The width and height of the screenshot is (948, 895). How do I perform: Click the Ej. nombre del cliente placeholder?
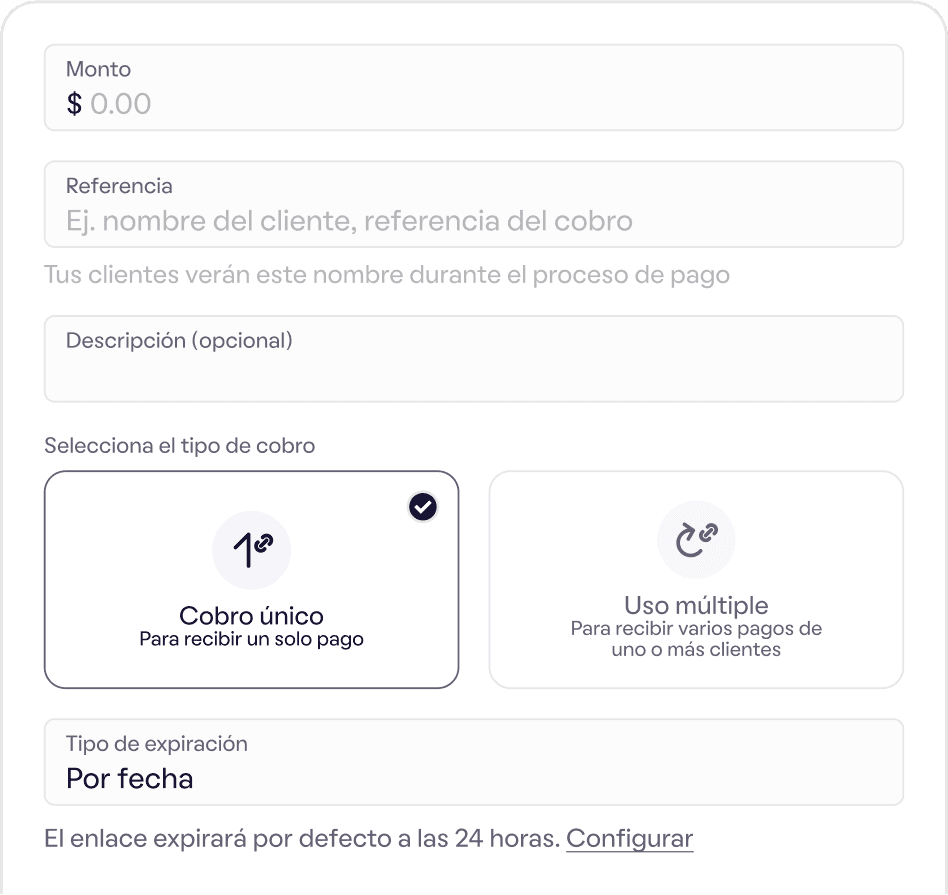tap(349, 221)
